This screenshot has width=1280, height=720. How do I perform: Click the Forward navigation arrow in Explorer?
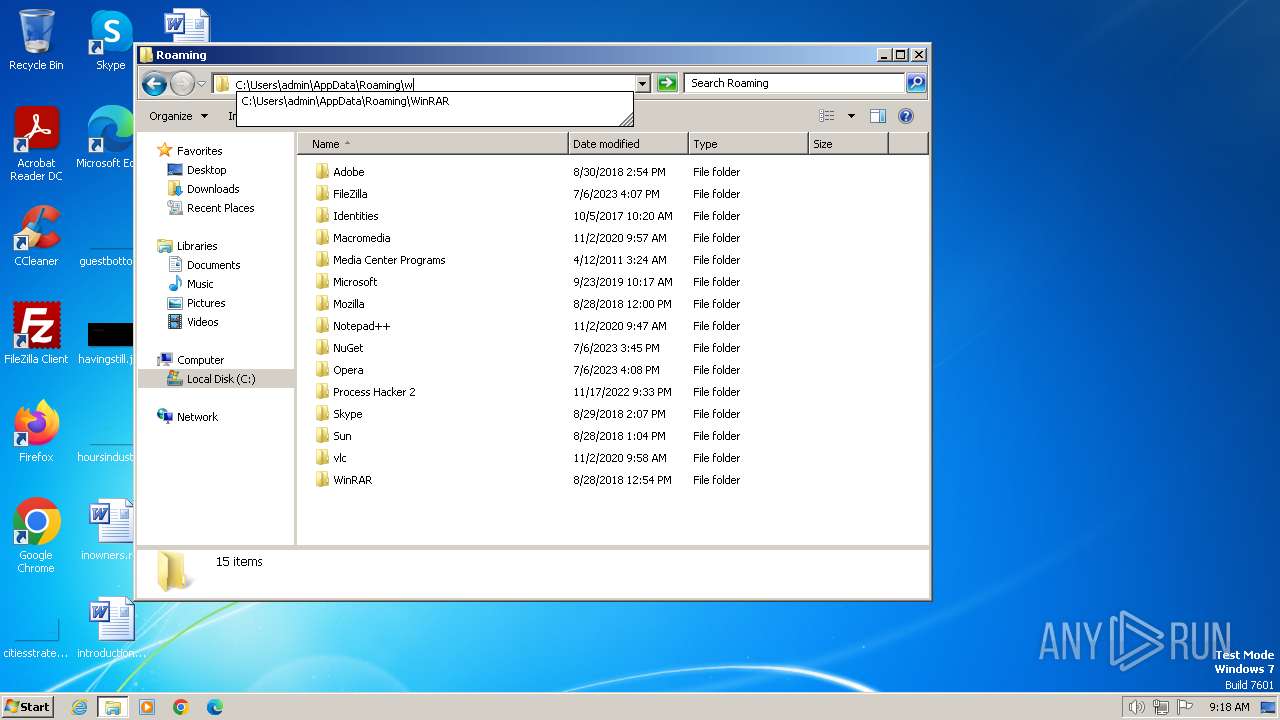182,84
